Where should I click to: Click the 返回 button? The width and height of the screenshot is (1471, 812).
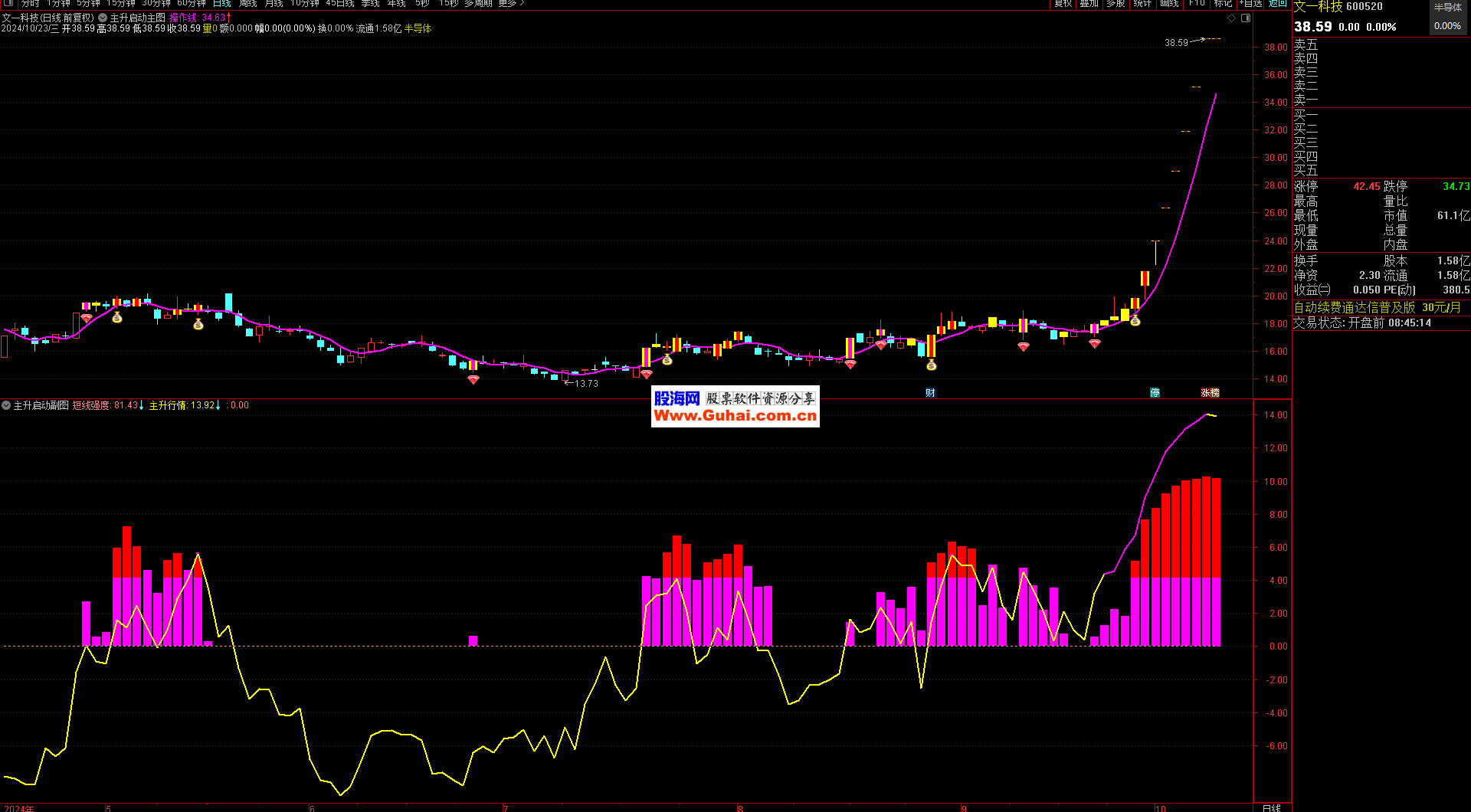click(x=1277, y=4)
